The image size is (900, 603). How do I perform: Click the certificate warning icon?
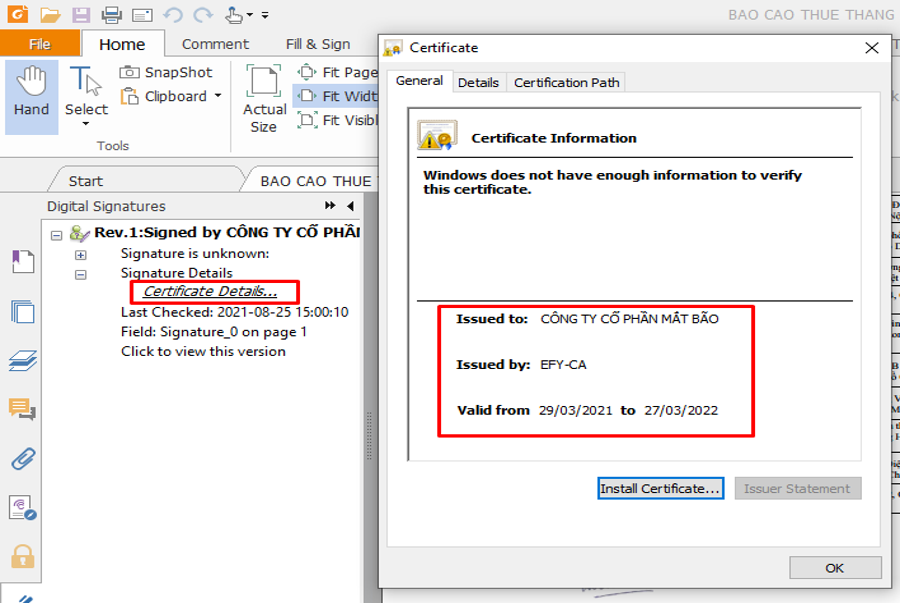tap(436, 135)
